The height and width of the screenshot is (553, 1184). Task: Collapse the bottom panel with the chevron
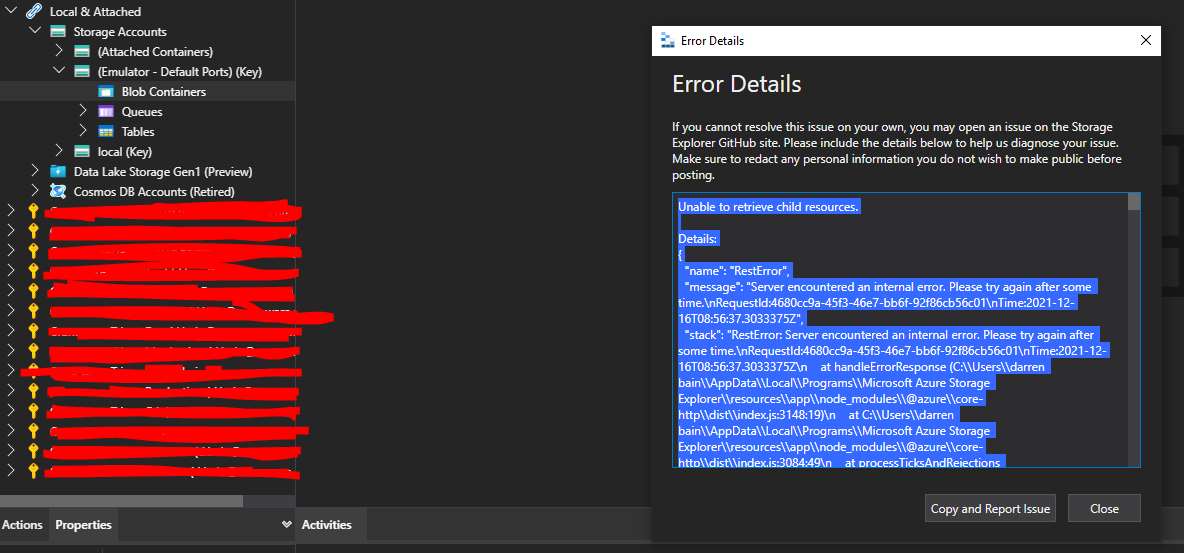(286, 524)
